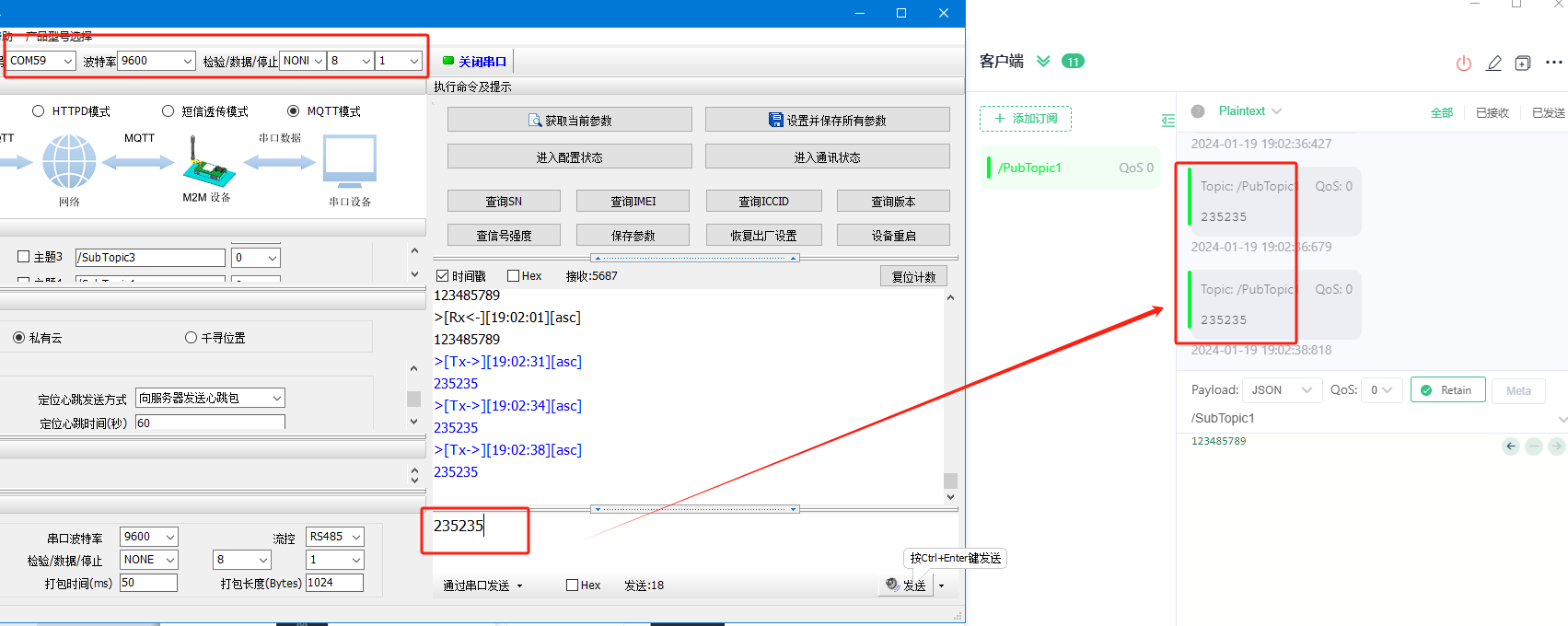Viewport: 1568px width, 626px height.
Task: Select the HTTPD模式 radio button
Action: (39, 111)
